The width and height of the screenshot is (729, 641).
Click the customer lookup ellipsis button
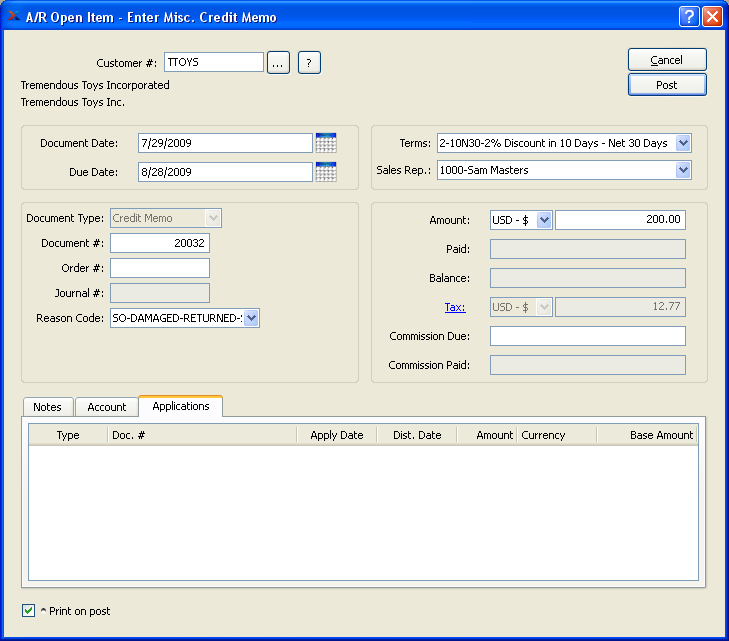pos(278,63)
